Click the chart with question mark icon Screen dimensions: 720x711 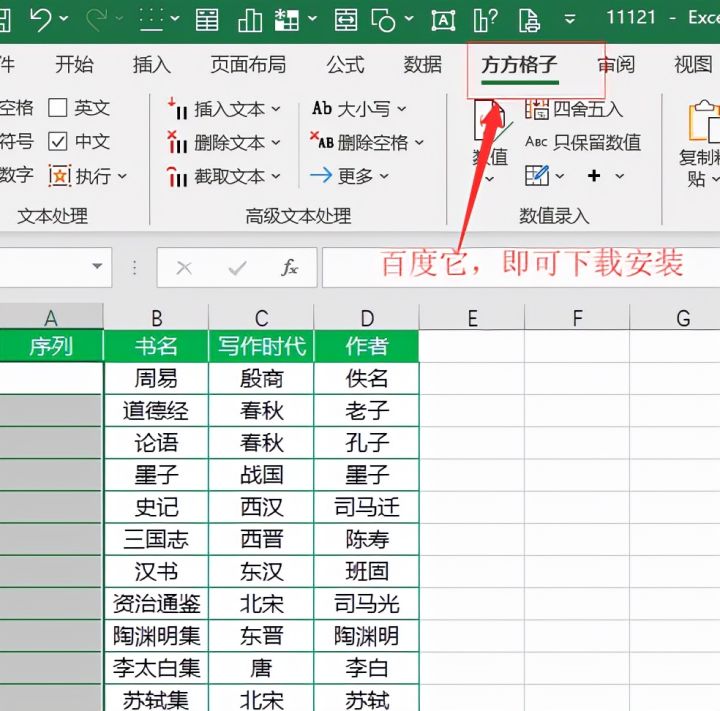pos(485,19)
